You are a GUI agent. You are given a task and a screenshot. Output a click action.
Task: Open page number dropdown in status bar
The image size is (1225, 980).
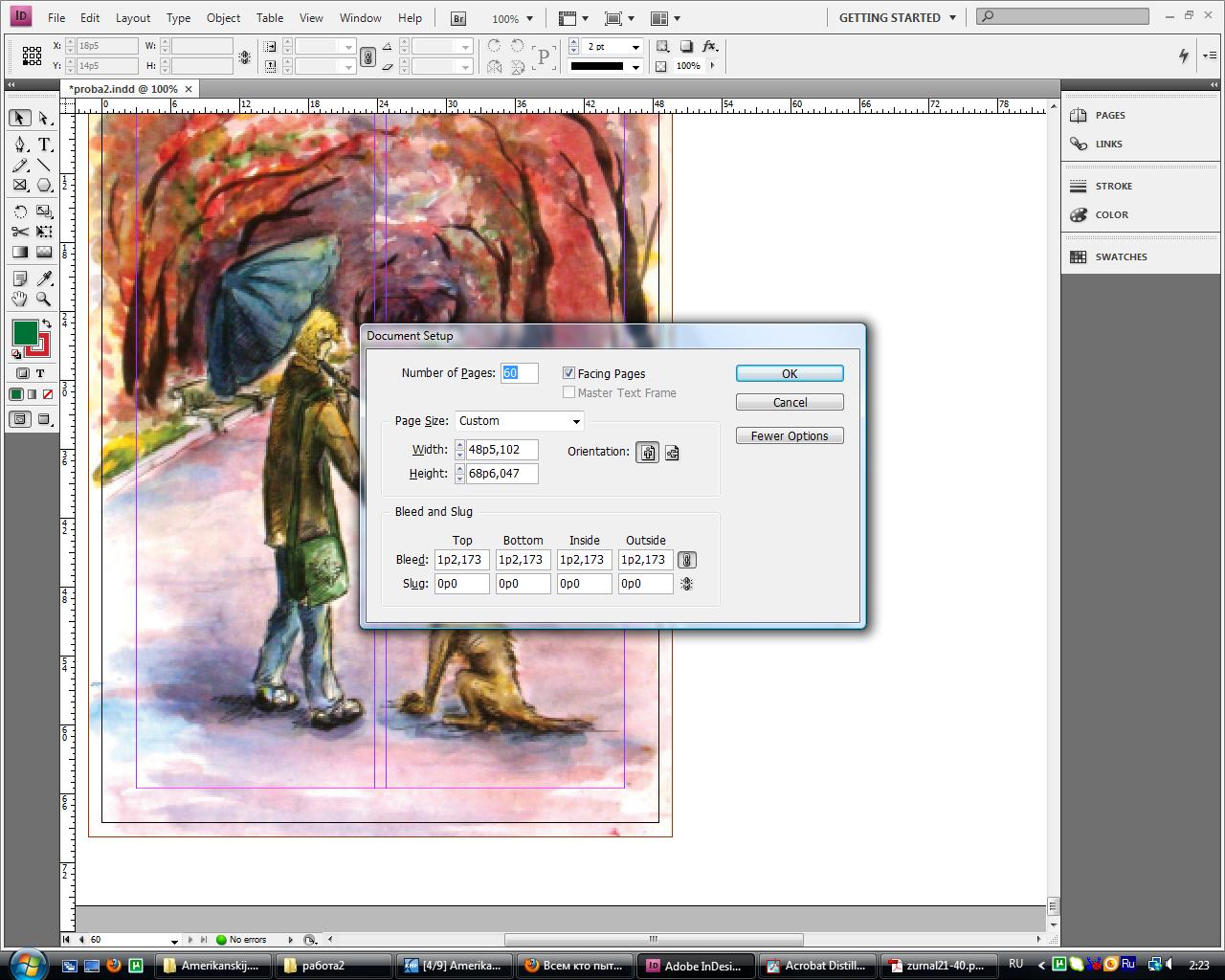174,941
